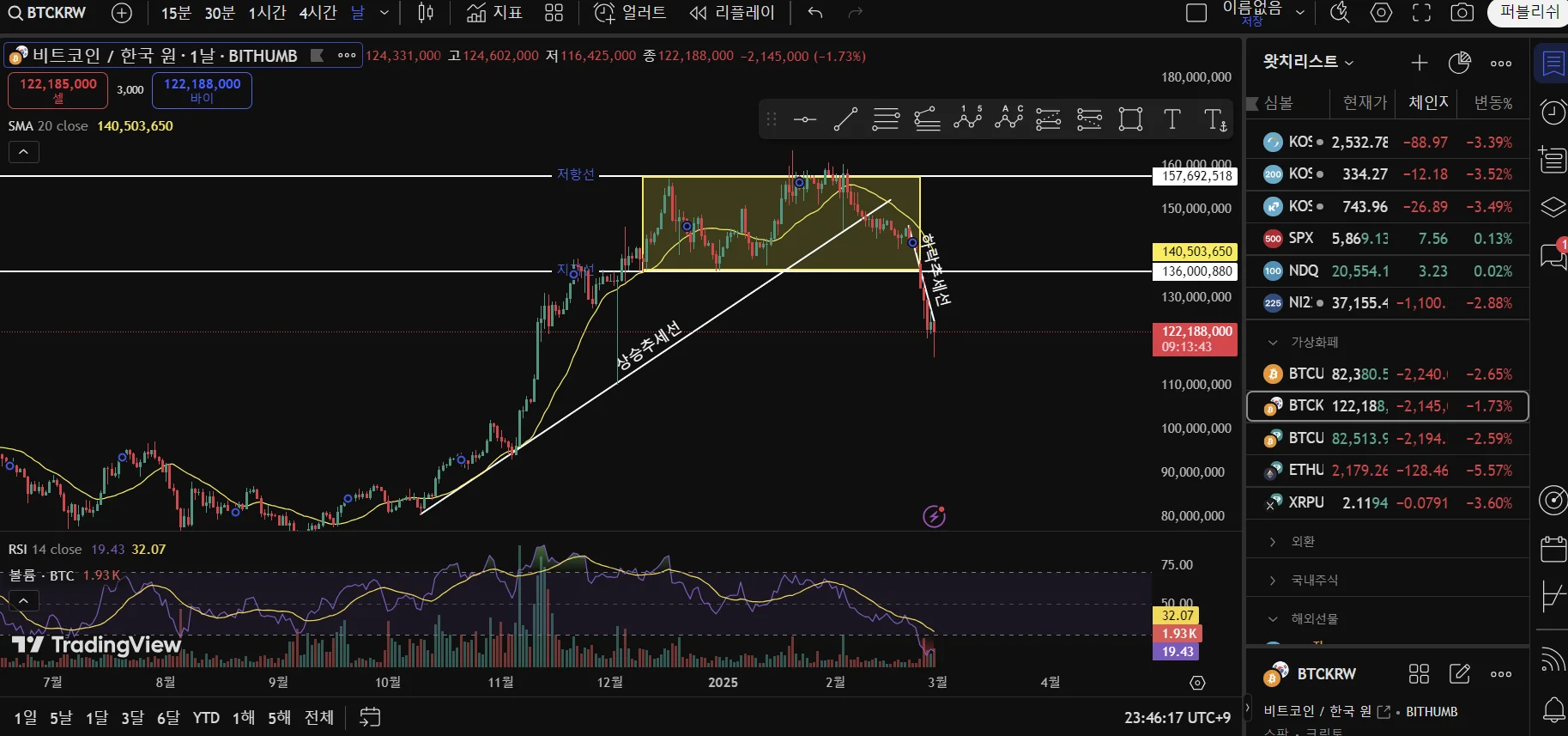Open the 왓치리스트 dropdown
The image size is (1568, 736).
(x=1308, y=62)
